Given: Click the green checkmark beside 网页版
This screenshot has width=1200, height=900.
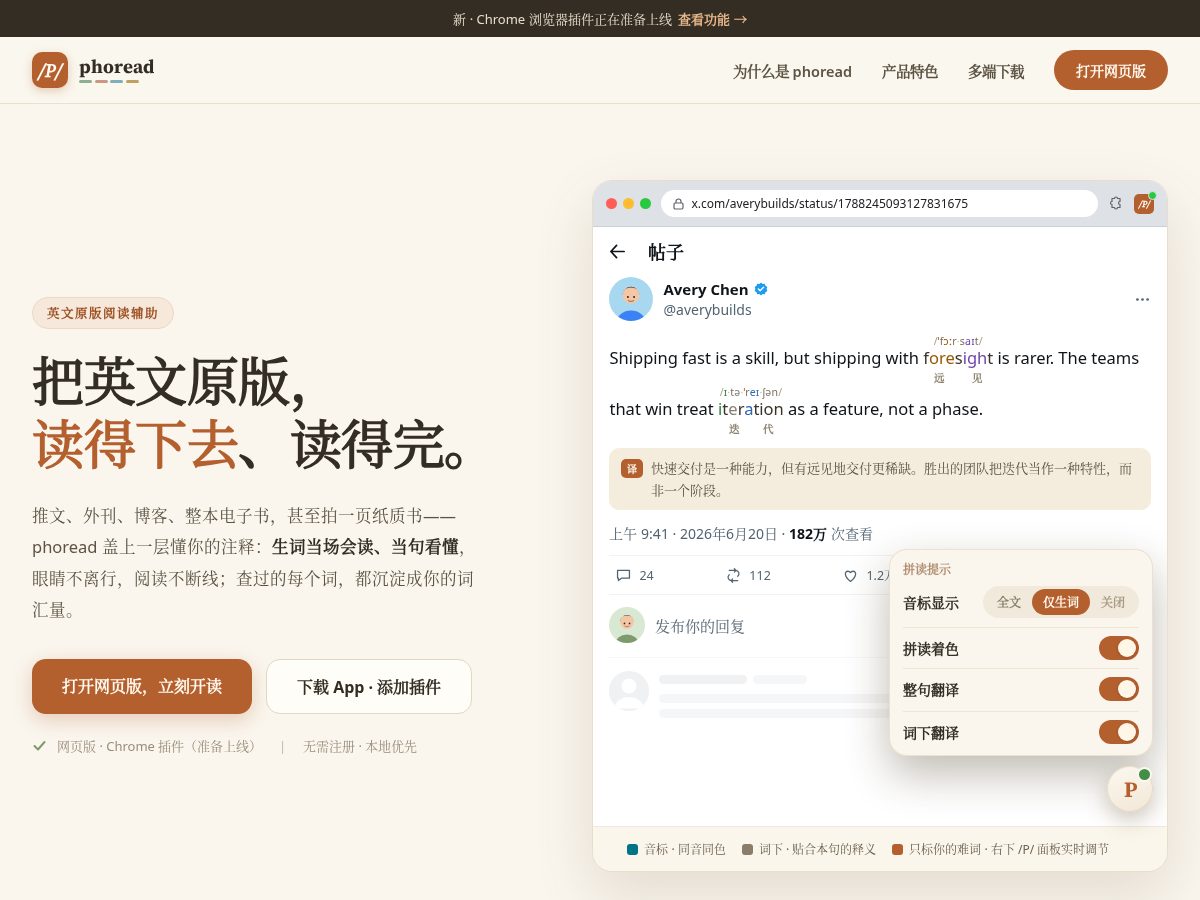Looking at the screenshot, I should point(39,746).
